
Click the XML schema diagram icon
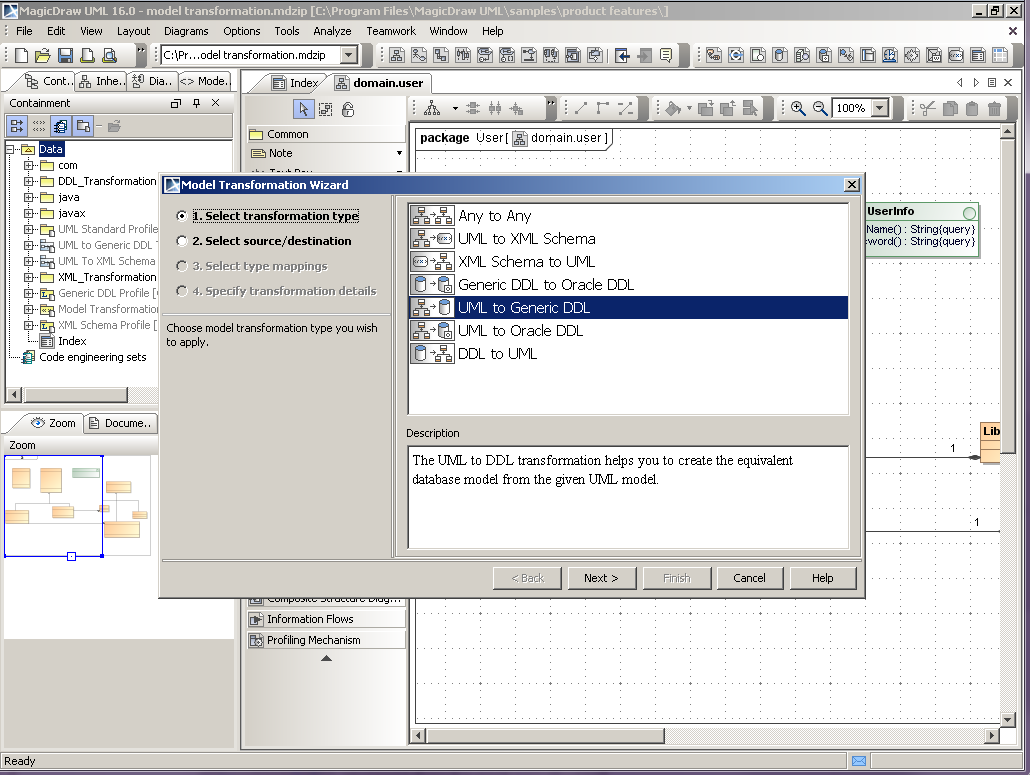[x=956, y=55]
